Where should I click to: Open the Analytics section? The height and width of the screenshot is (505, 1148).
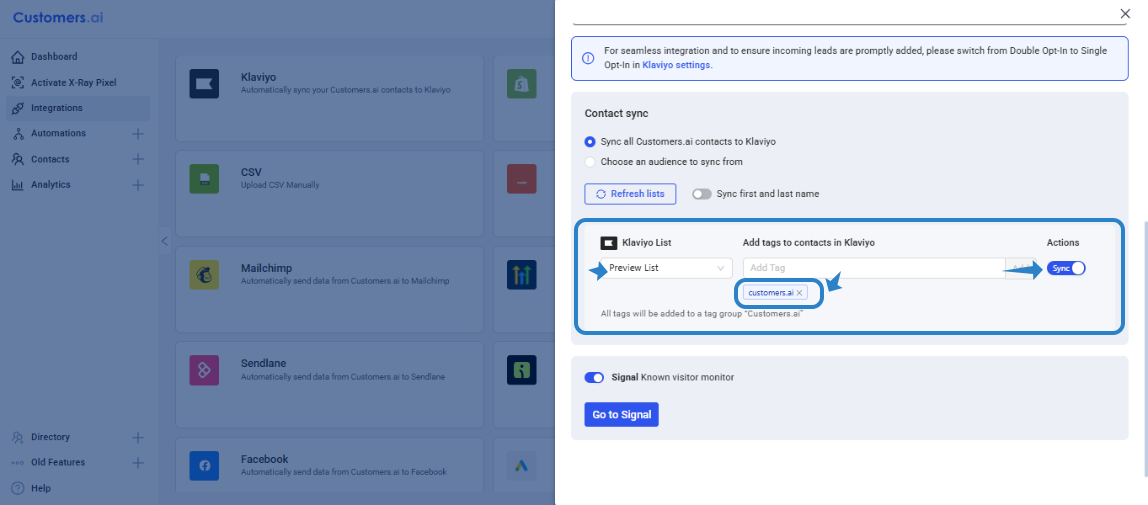tap(51, 184)
